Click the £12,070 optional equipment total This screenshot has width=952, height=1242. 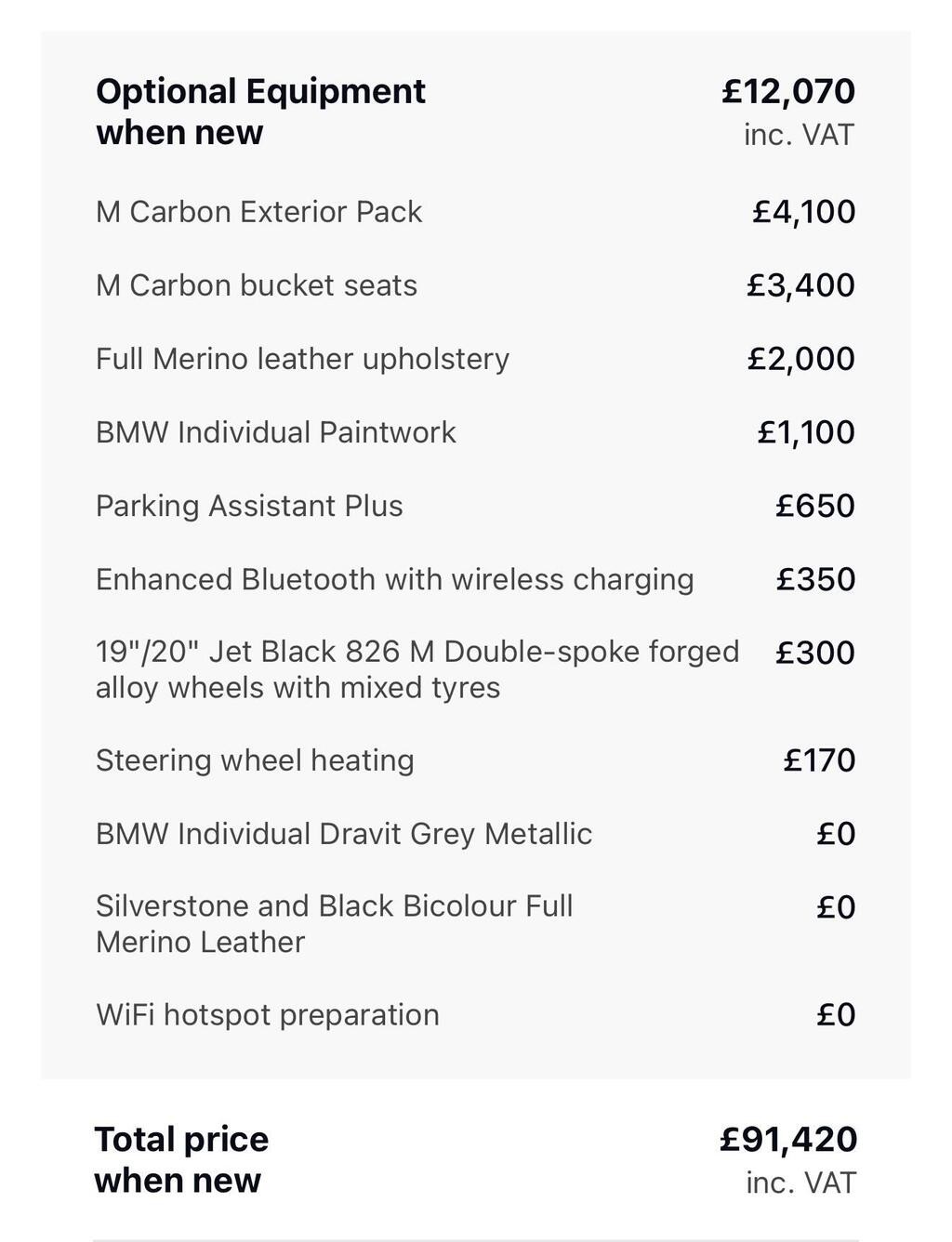tap(788, 91)
